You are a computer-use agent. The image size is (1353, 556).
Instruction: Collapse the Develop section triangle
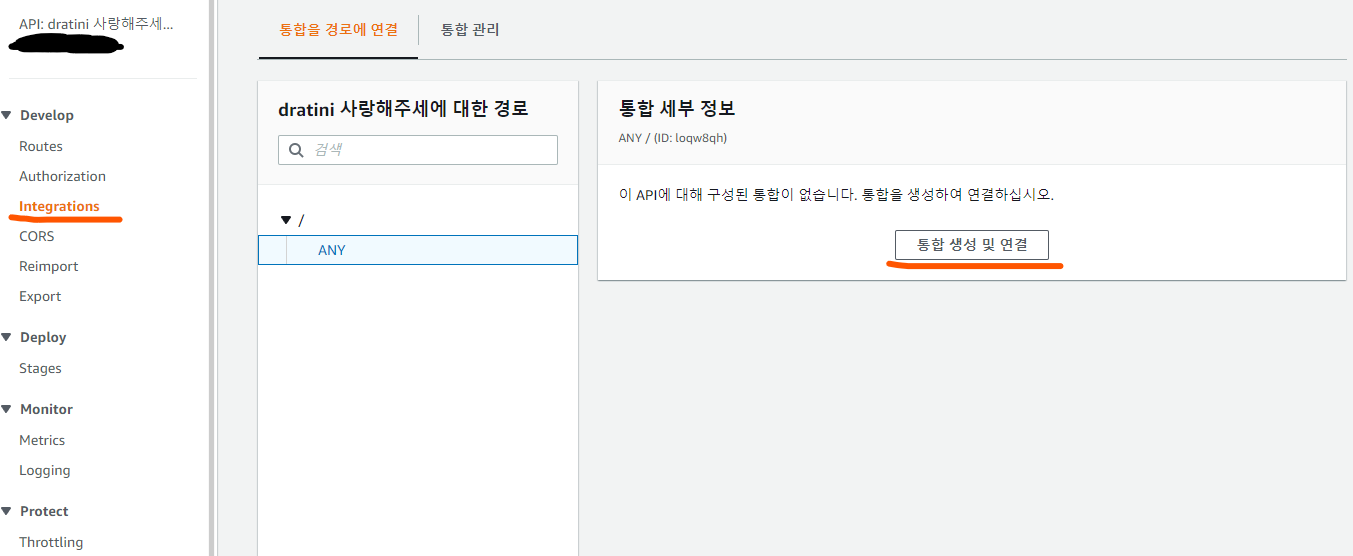point(7,115)
